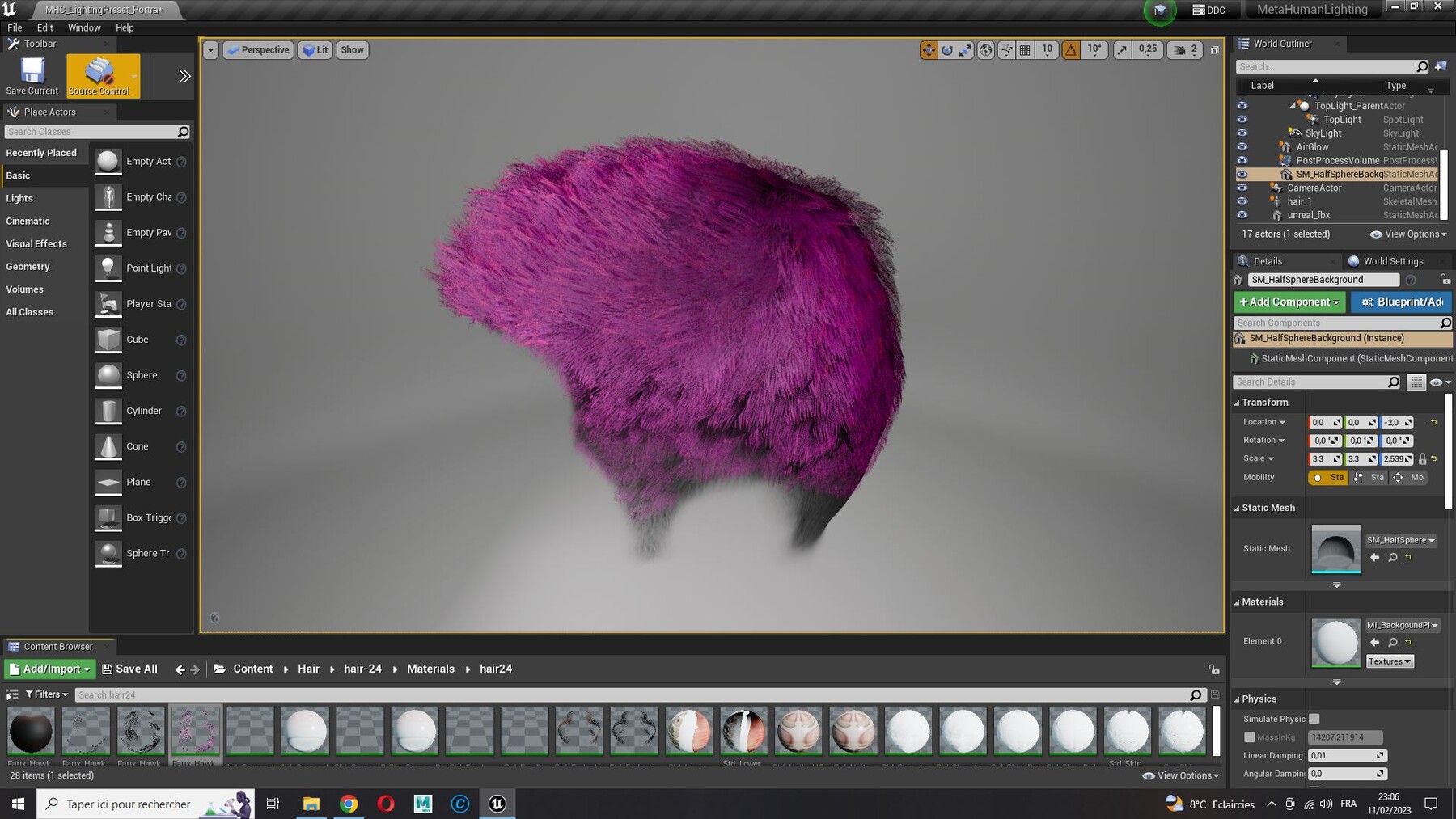
Task: Open the Perspective viewport type dropdown
Action: pyautogui.click(x=258, y=50)
